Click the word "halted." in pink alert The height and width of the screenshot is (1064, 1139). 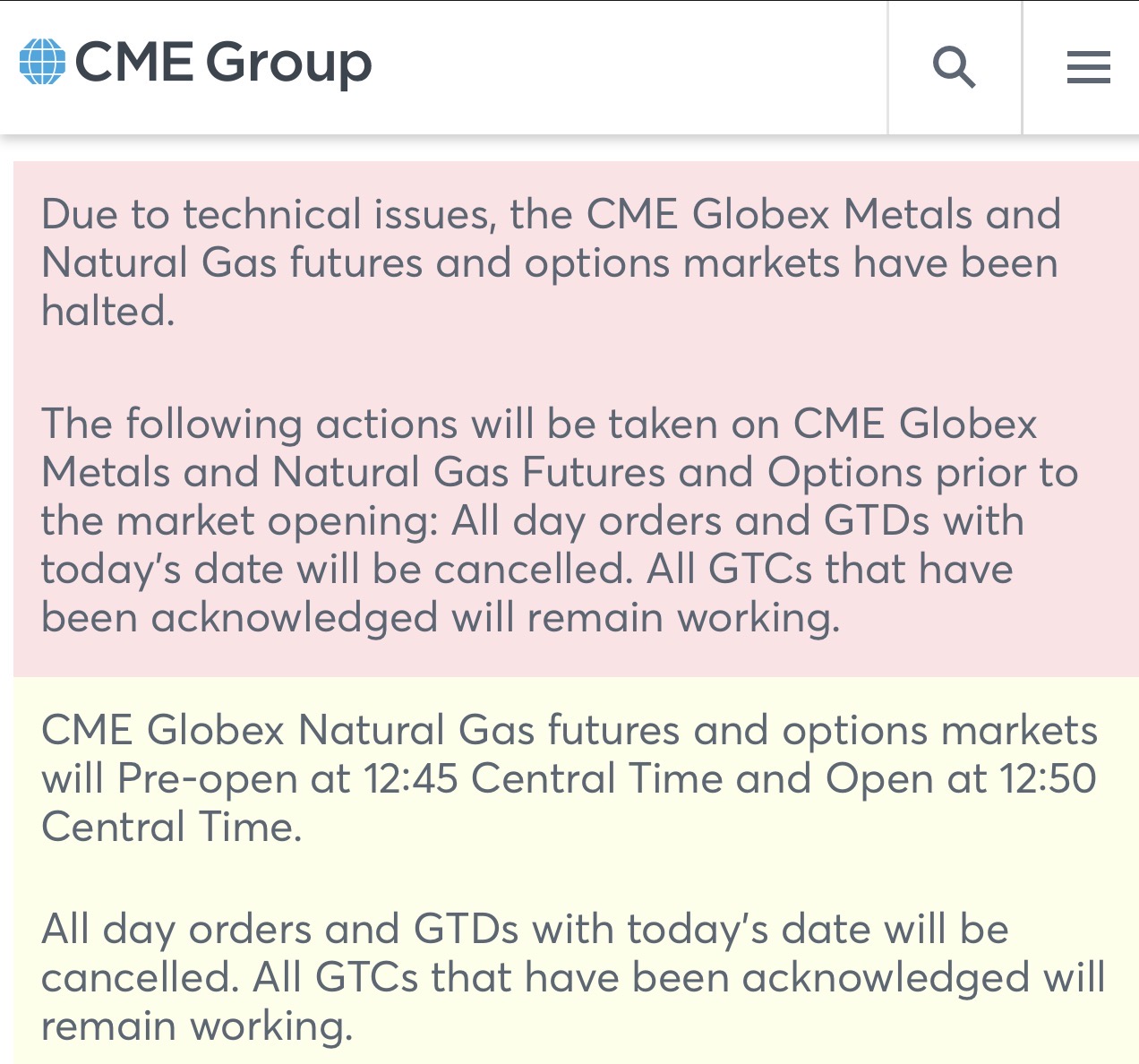(x=107, y=312)
